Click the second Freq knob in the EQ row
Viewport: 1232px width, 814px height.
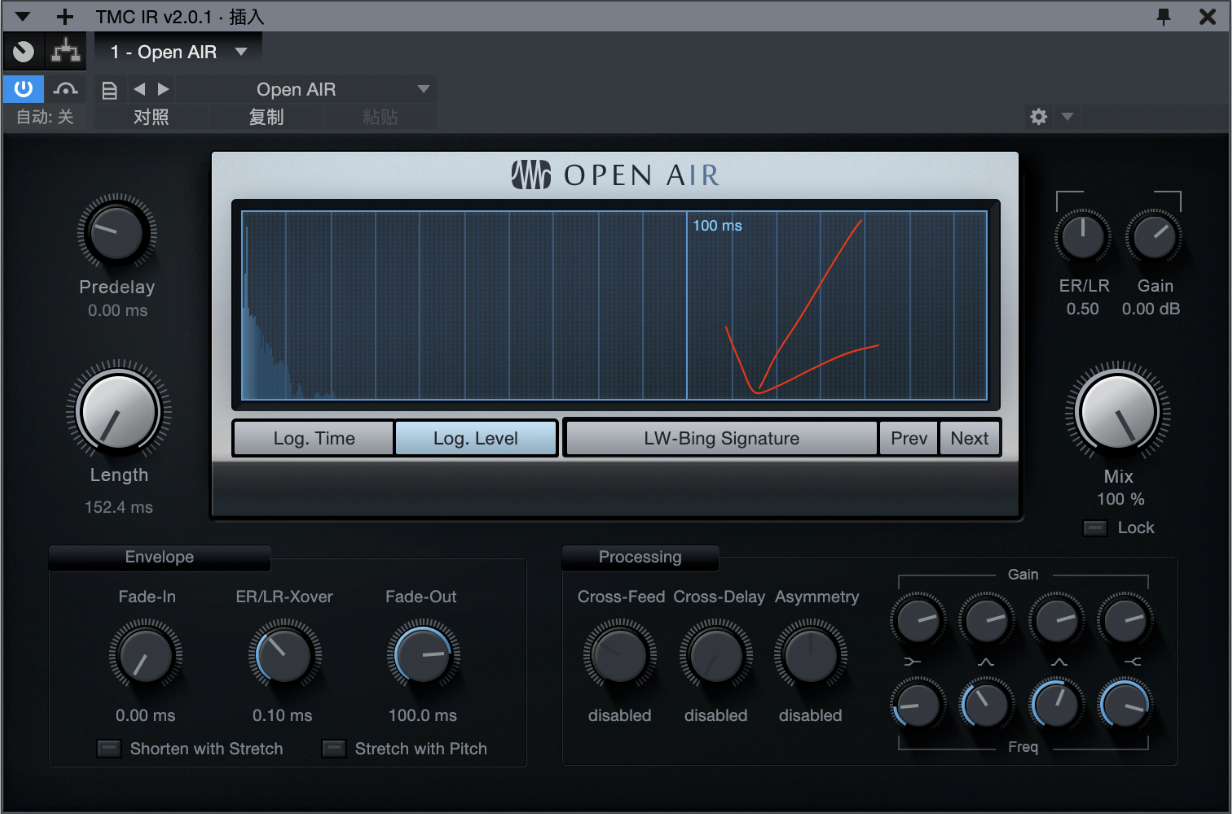click(x=986, y=705)
